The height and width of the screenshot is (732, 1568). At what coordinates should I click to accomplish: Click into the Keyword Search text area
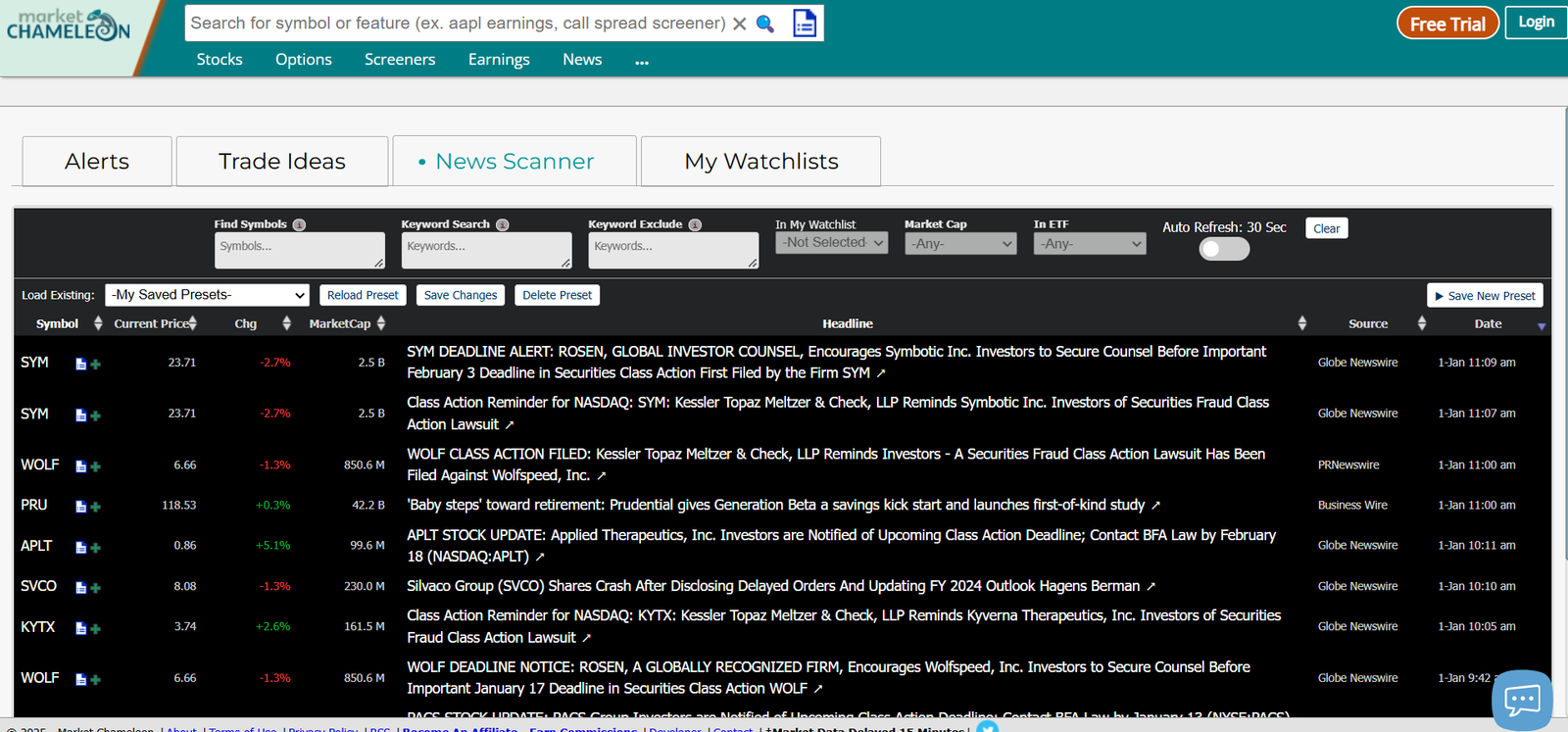[x=486, y=250]
